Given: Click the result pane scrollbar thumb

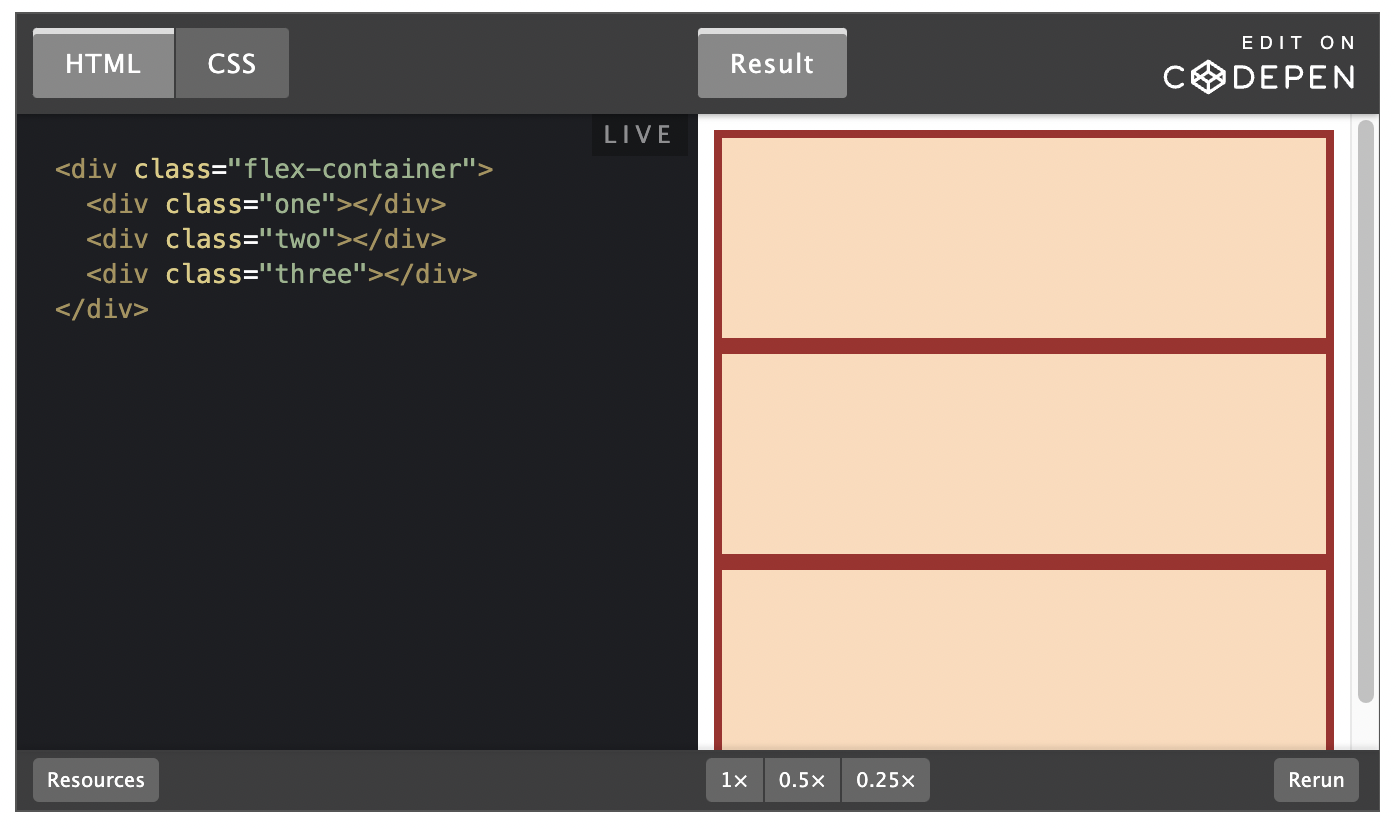Looking at the screenshot, I should [x=1366, y=410].
